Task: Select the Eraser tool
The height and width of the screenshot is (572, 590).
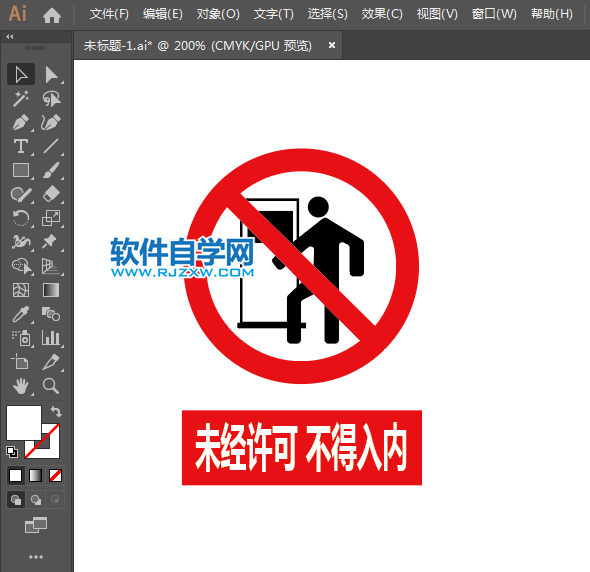Action: 51,195
